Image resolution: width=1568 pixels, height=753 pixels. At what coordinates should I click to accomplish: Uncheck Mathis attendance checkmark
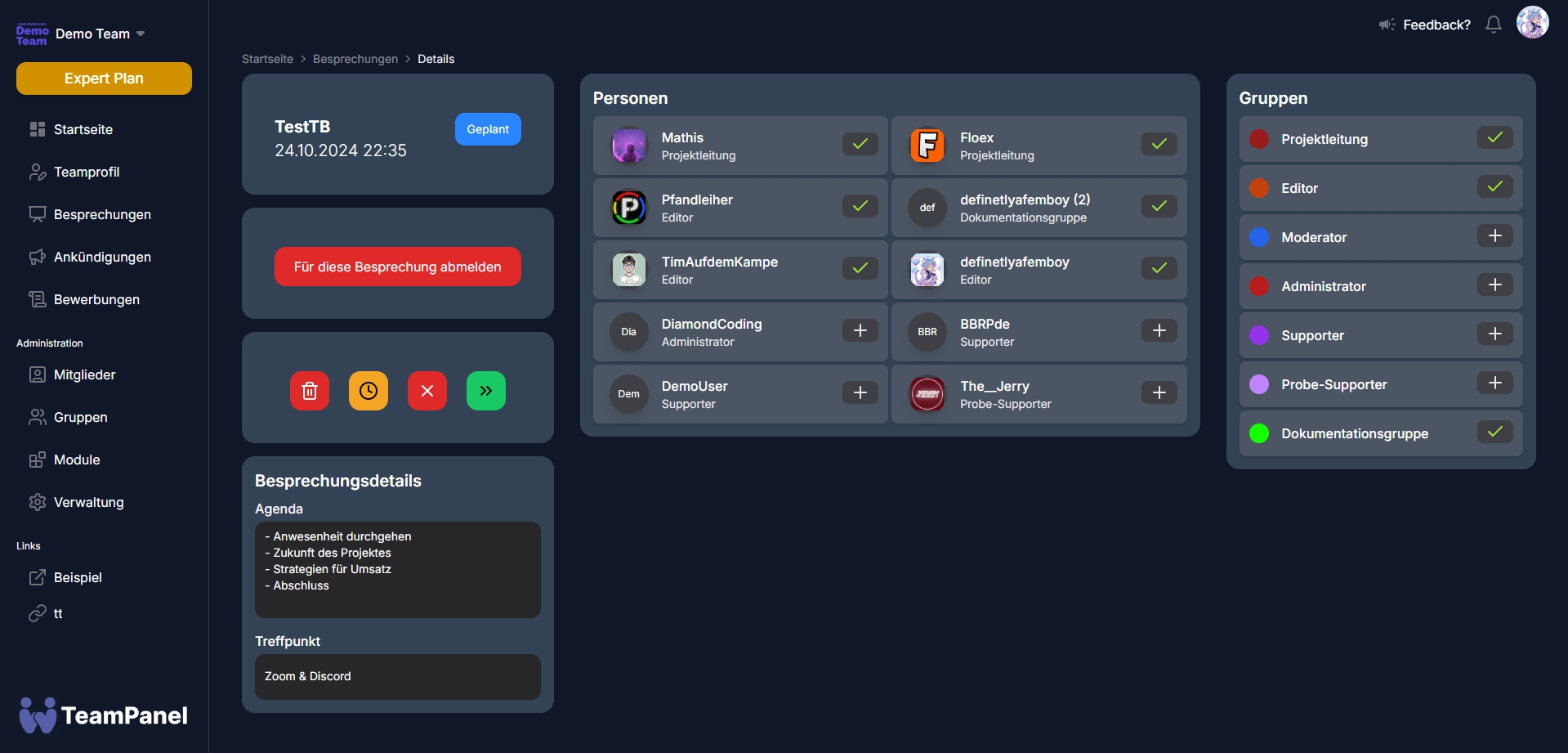(860, 144)
